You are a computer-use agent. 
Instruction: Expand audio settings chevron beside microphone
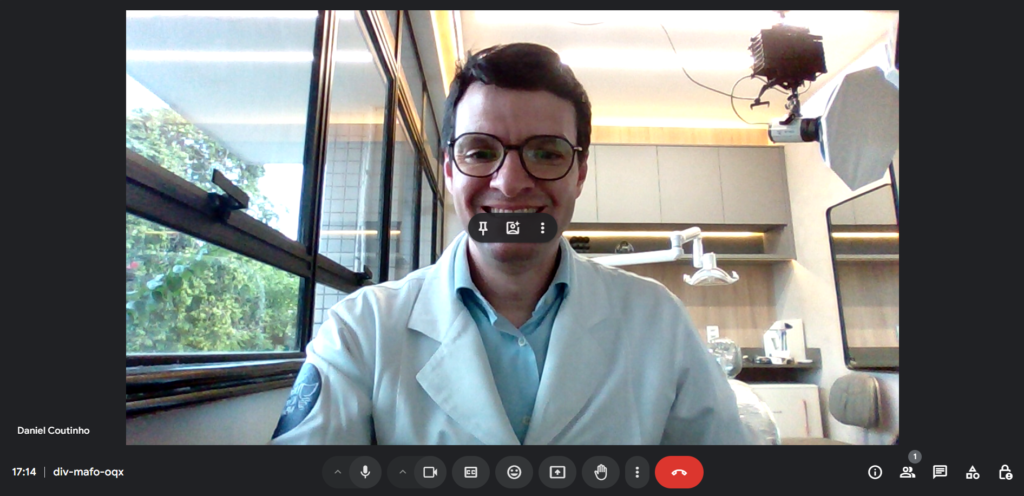click(337, 472)
